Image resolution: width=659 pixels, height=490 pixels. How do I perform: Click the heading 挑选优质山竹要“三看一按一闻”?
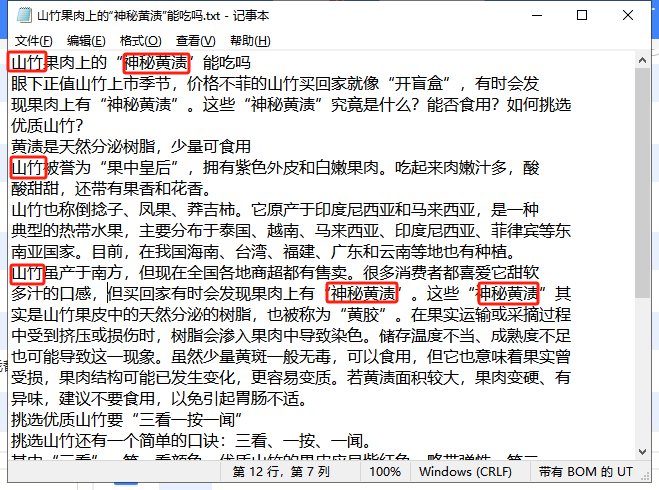(x=127, y=419)
